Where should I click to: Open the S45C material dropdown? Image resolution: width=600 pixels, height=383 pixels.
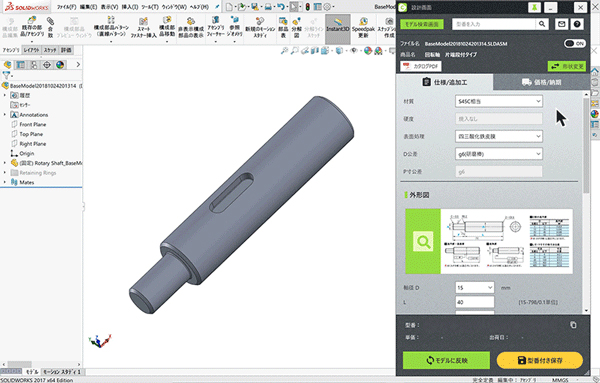(x=499, y=101)
